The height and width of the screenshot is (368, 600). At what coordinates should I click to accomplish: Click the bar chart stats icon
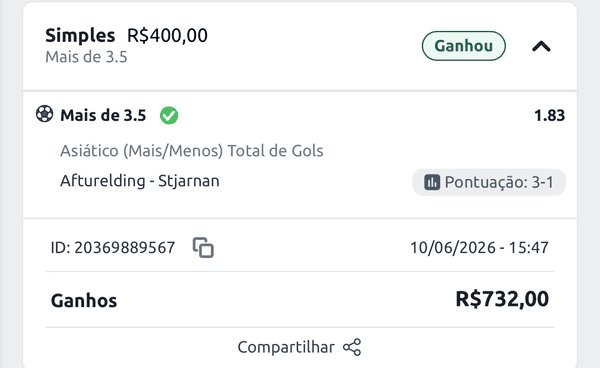click(432, 182)
